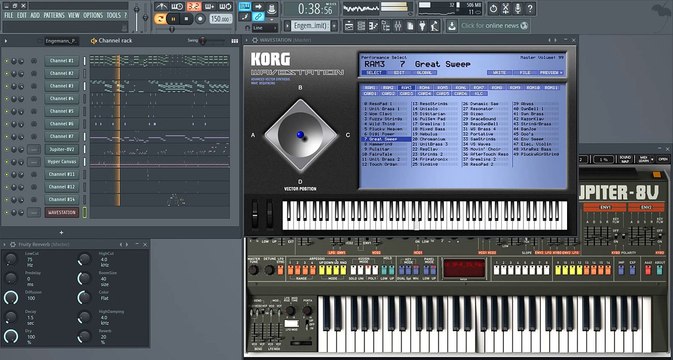Open the help question mark icon
673x360 pixels.
[x=531, y=8]
